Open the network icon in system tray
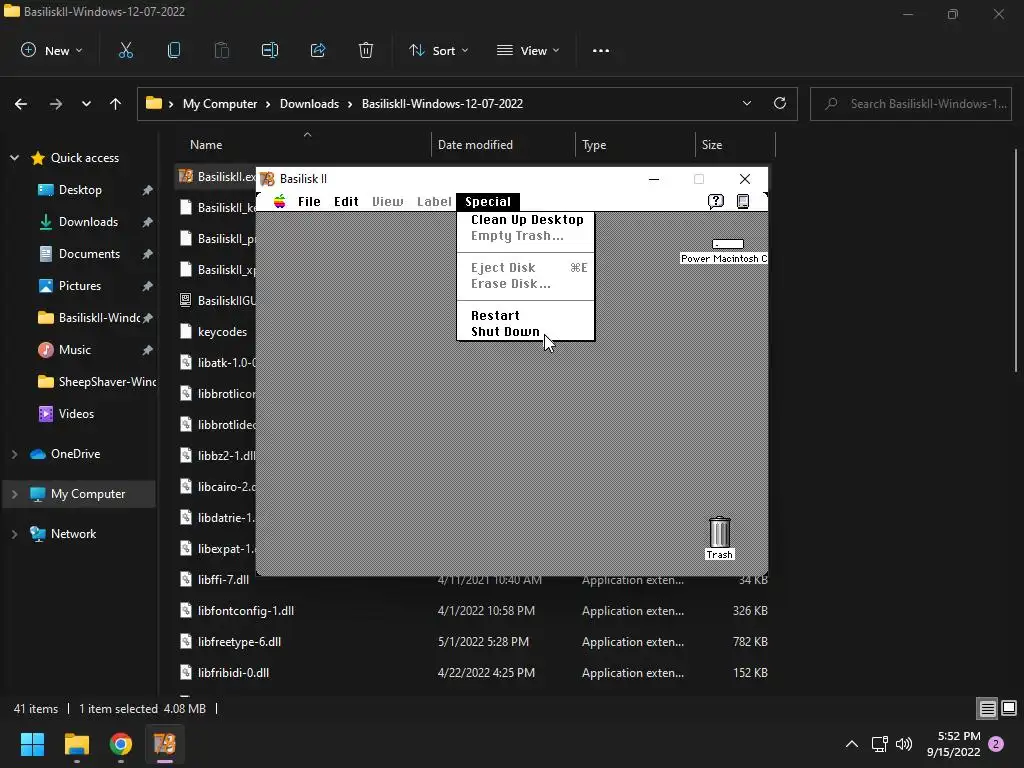The width and height of the screenshot is (1024, 768). tap(880, 744)
